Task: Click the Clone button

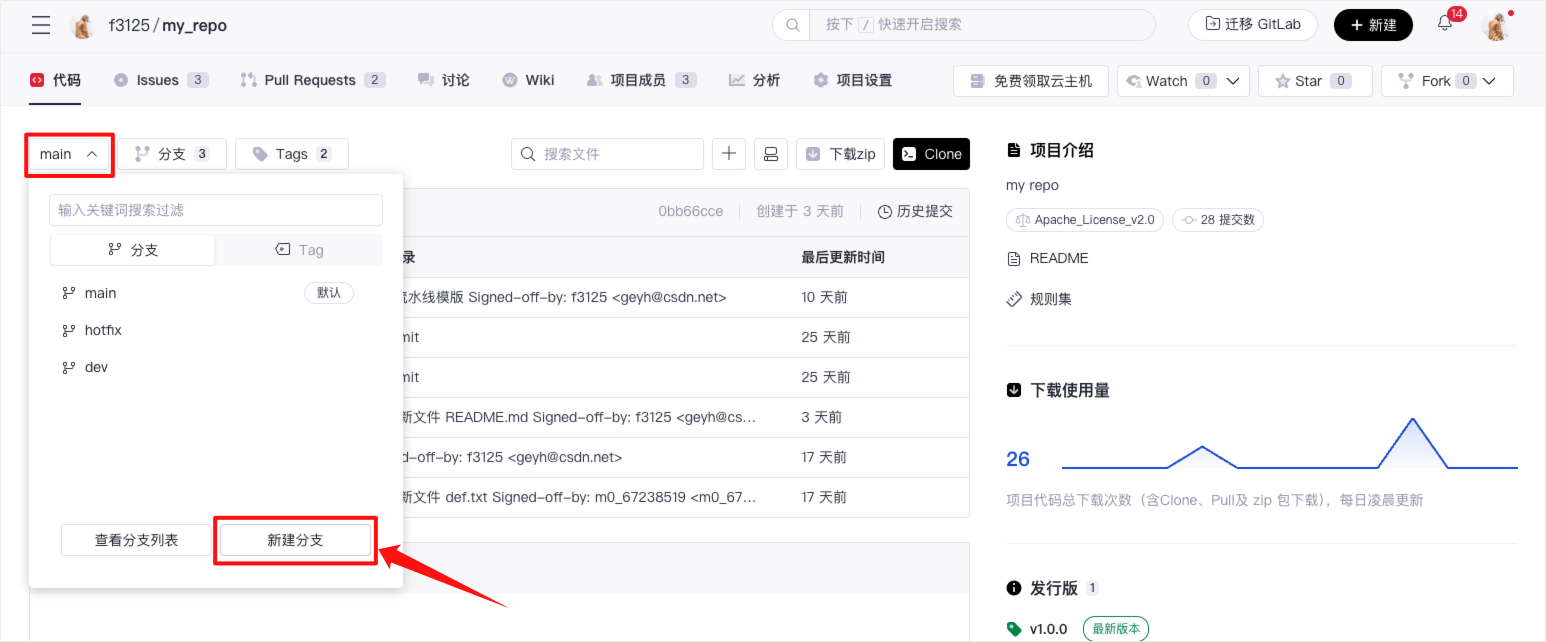Action: pyautogui.click(x=931, y=154)
